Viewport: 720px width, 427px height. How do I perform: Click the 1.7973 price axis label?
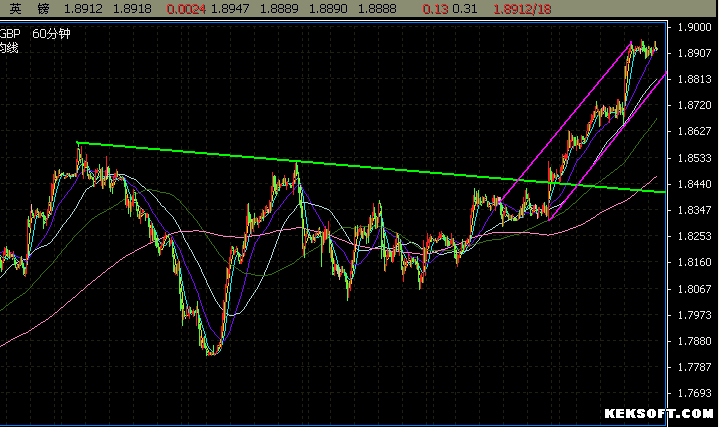pos(695,315)
